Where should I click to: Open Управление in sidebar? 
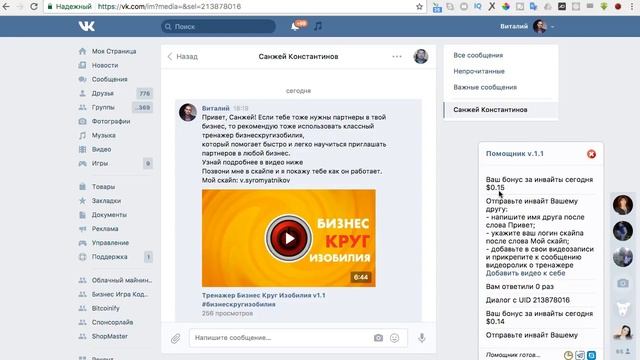coord(110,243)
